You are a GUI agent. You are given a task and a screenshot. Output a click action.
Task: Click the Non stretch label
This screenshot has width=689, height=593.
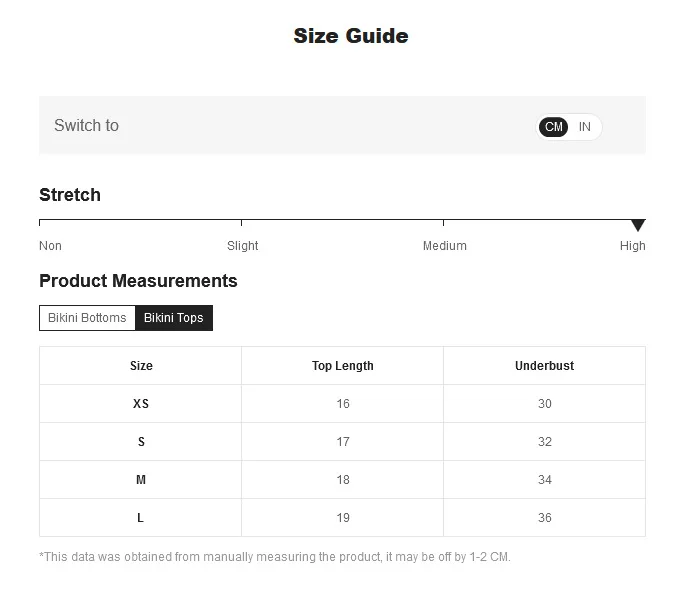(50, 246)
